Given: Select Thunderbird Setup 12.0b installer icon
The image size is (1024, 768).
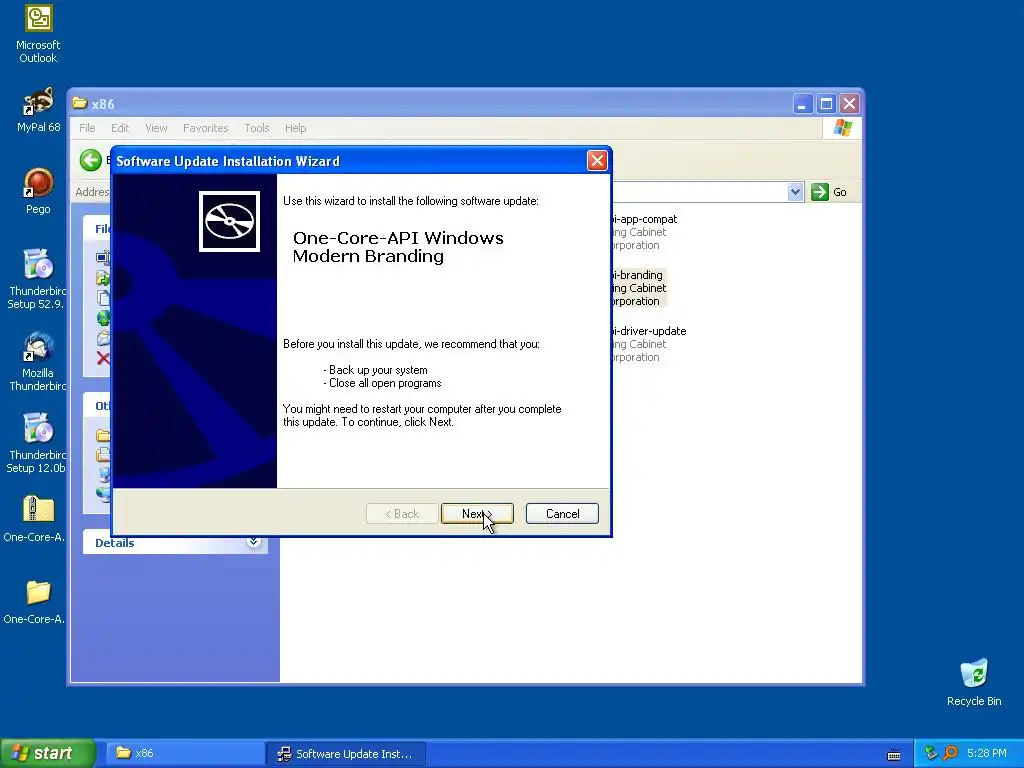Looking at the screenshot, I should coord(37,443).
